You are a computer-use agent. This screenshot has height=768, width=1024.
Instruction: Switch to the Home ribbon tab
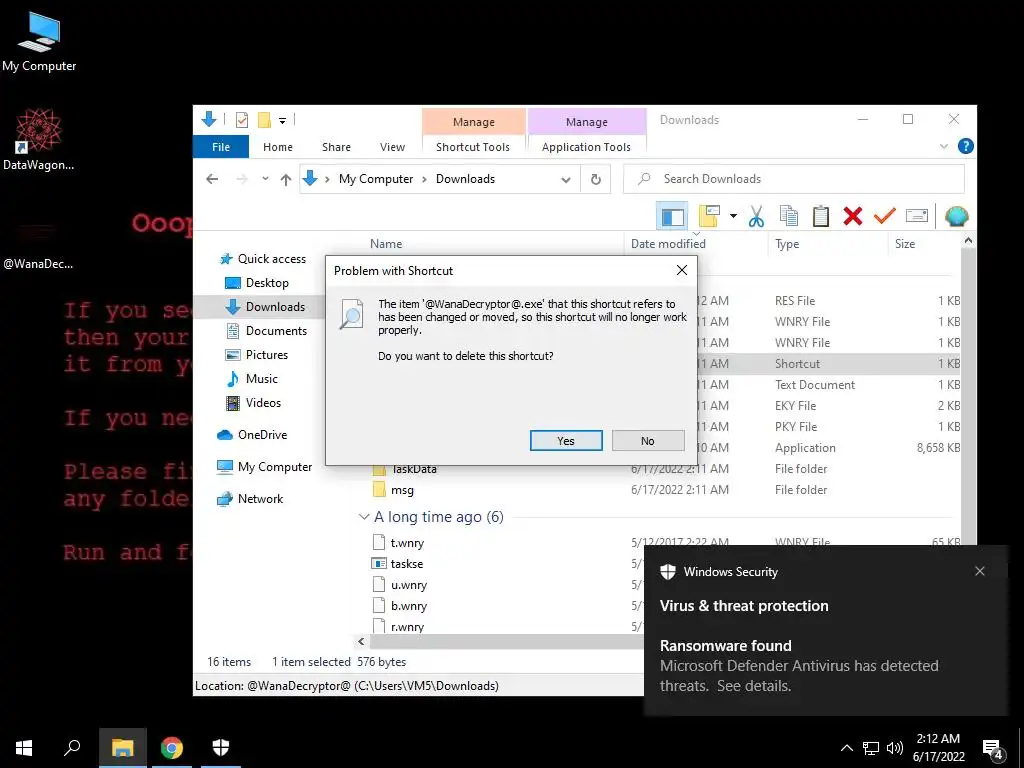pyautogui.click(x=278, y=147)
